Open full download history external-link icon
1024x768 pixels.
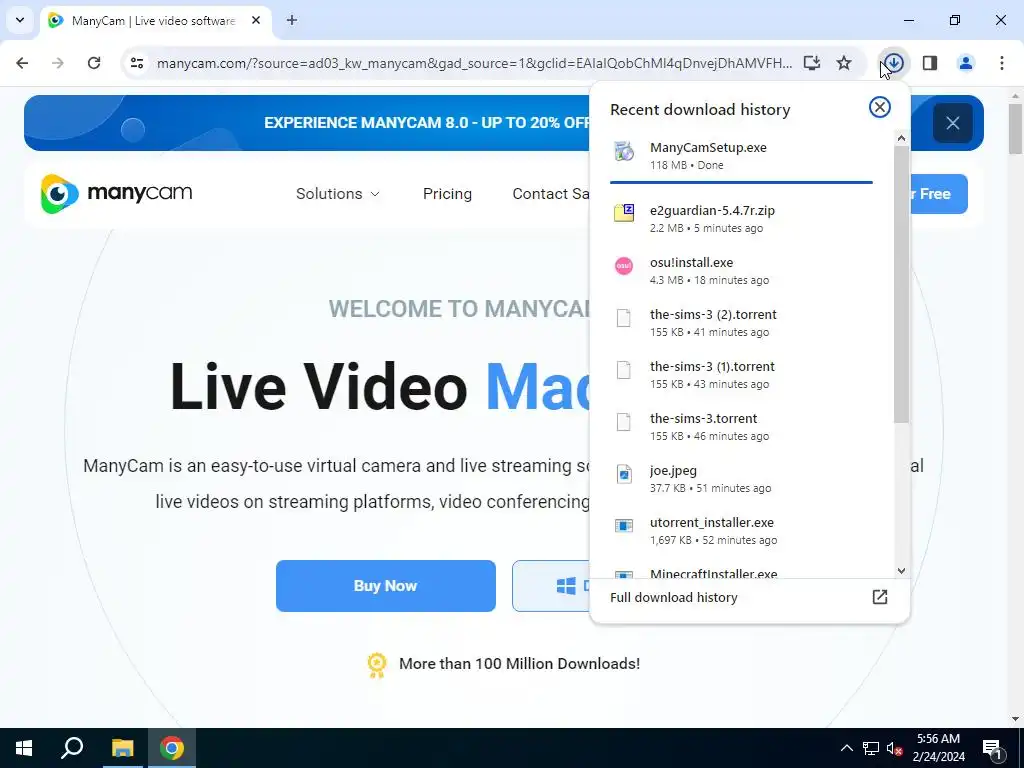[880, 596]
